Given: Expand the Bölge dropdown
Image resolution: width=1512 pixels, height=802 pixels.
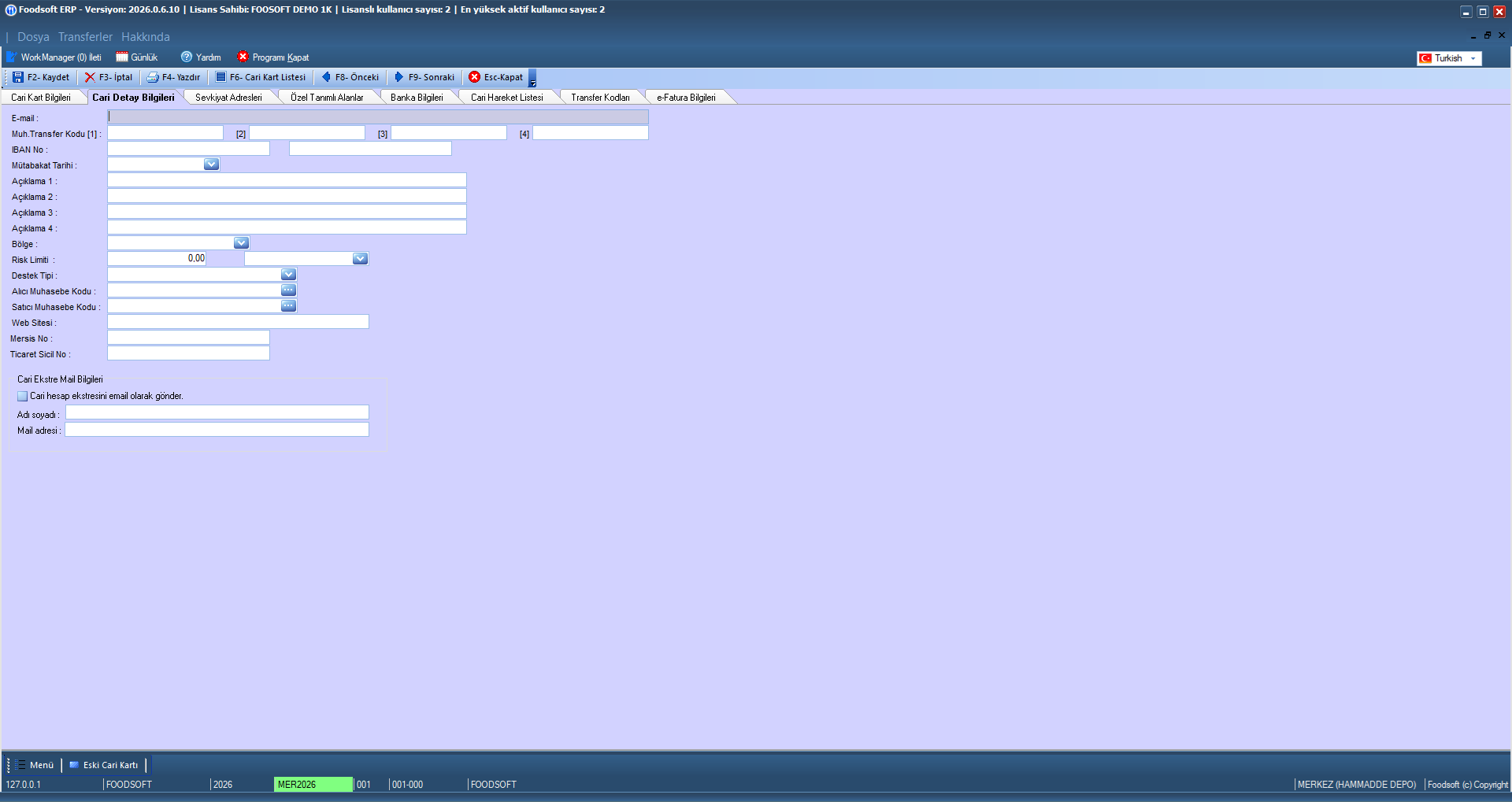Looking at the screenshot, I should pyautogui.click(x=241, y=243).
